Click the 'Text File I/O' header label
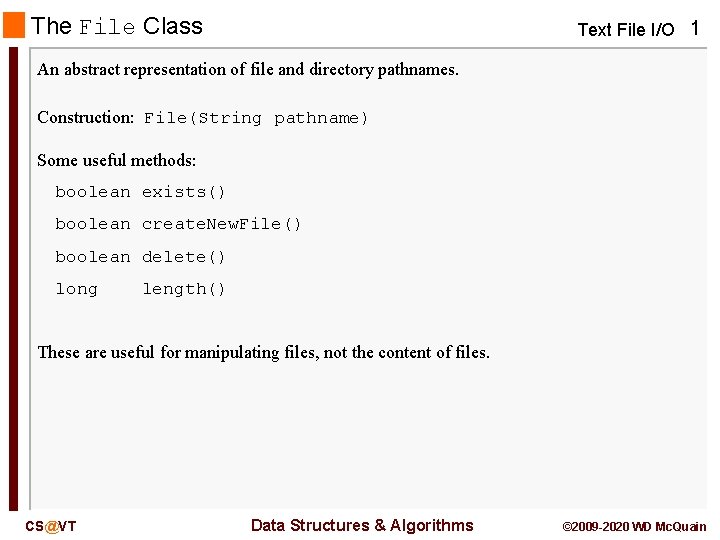The image size is (720, 540). (x=626, y=30)
